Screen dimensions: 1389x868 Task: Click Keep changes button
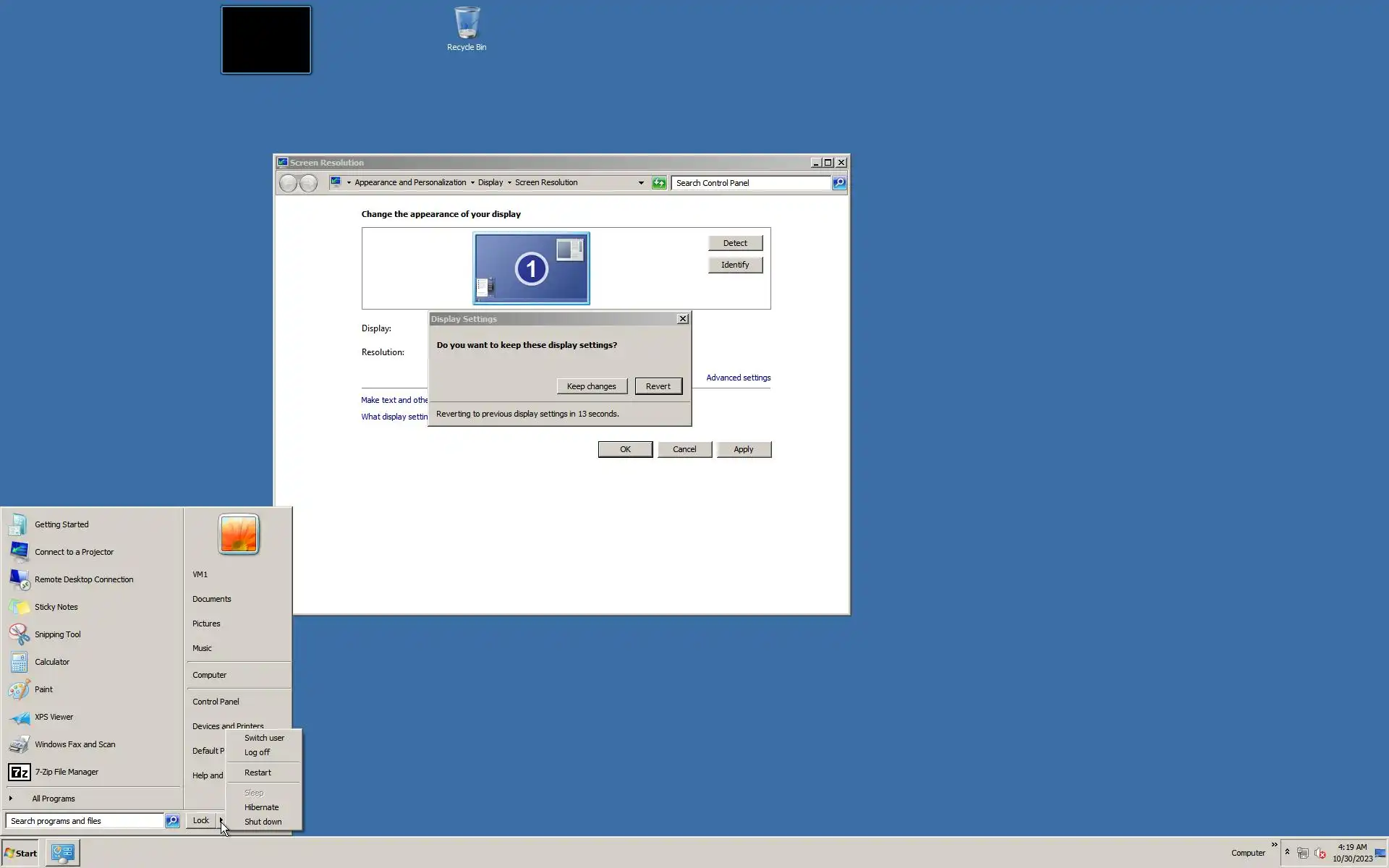coord(591,386)
